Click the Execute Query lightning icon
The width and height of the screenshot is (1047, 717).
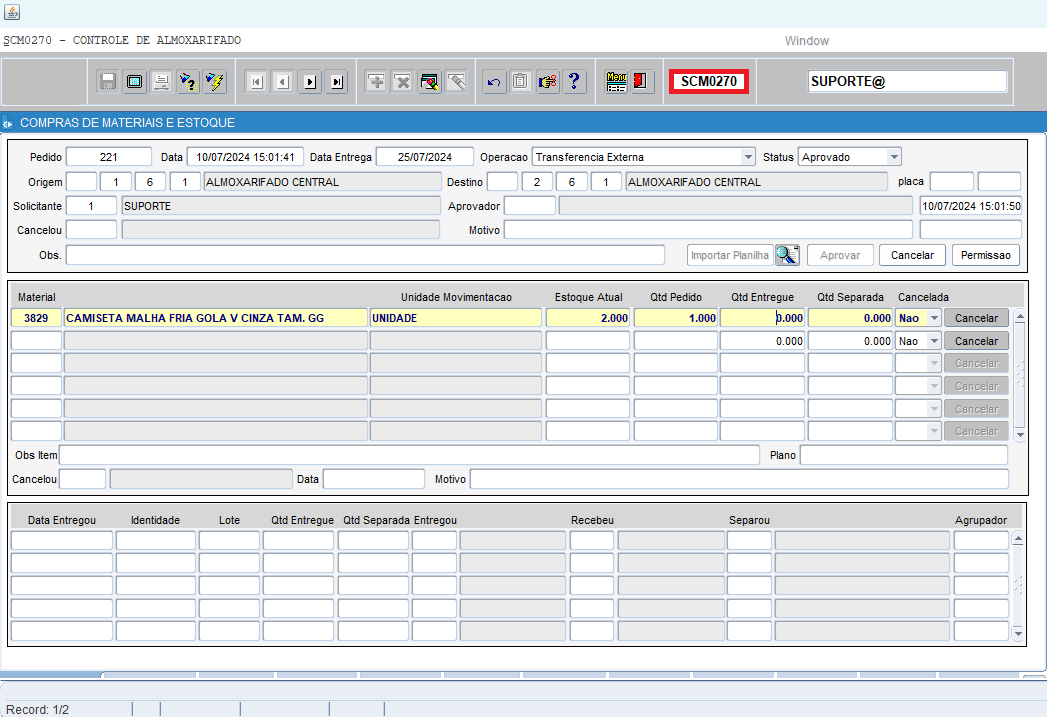[x=214, y=81]
